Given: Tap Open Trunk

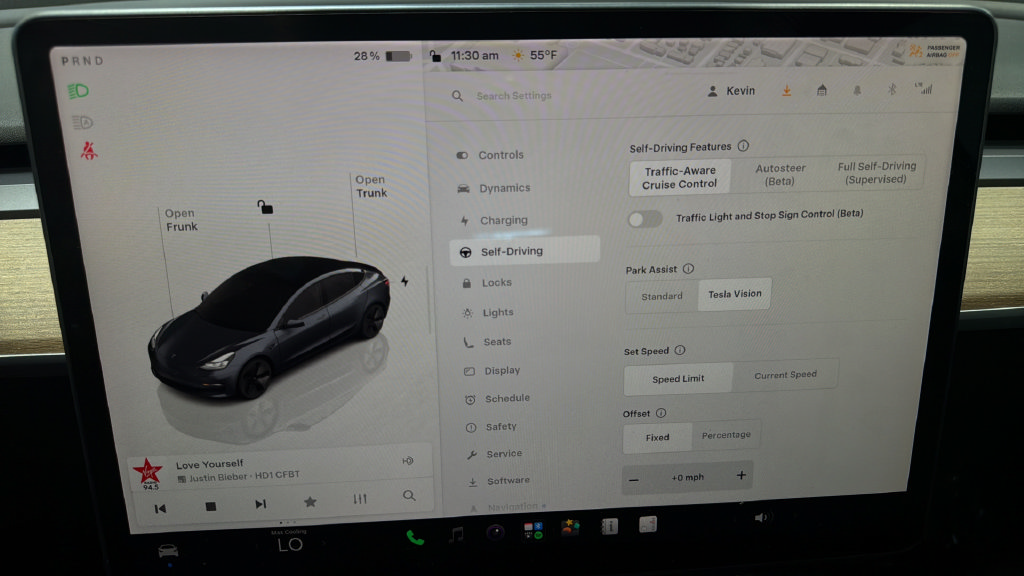Looking at the screenshot, I should coord(371,186).
